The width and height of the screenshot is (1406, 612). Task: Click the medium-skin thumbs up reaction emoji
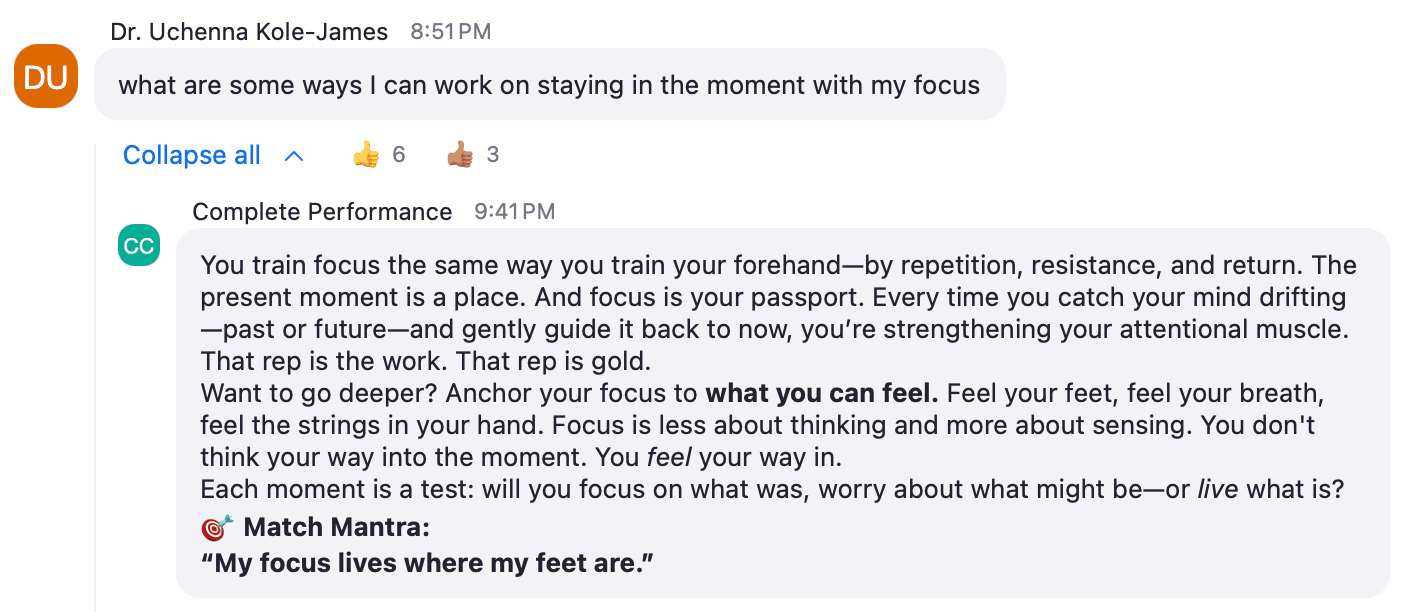click(460, 155)
